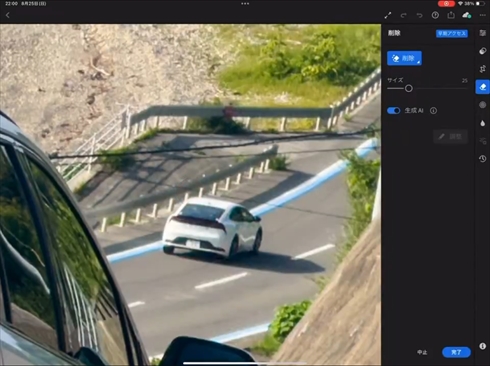Turn off the 生成AI toggle switch
Image resolution: width=490 pixels, height=366 pixels.
pos(394,111)
